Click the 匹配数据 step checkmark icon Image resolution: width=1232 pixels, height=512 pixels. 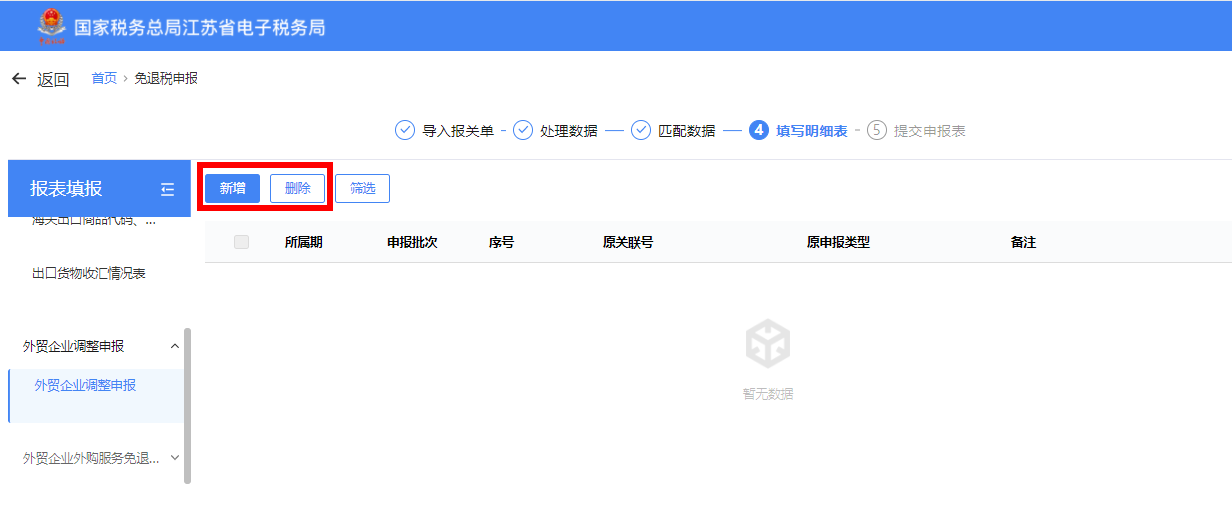[x=641, y=131]
